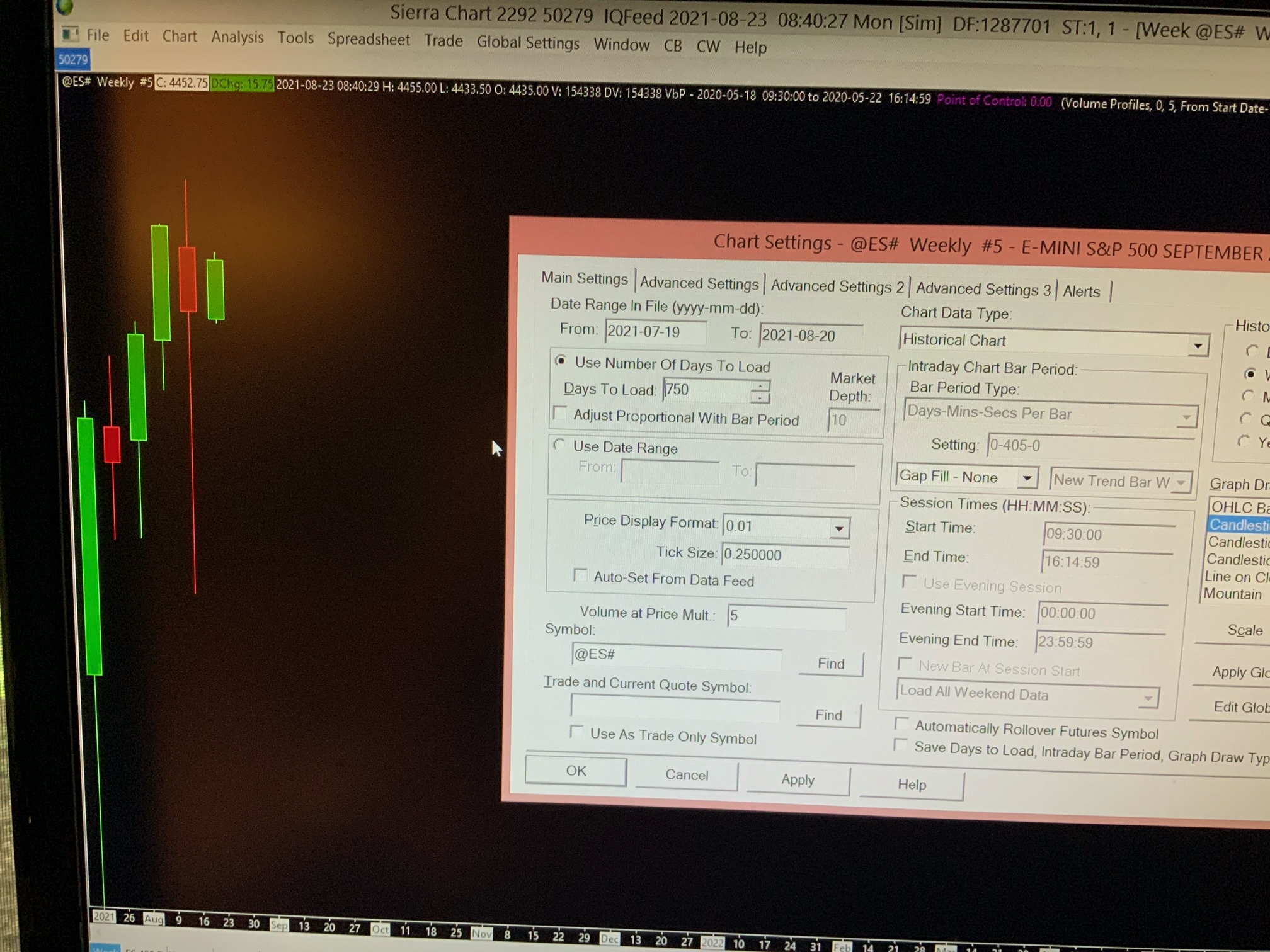Expand the Price Display Format dropdown

coord(838,528)
